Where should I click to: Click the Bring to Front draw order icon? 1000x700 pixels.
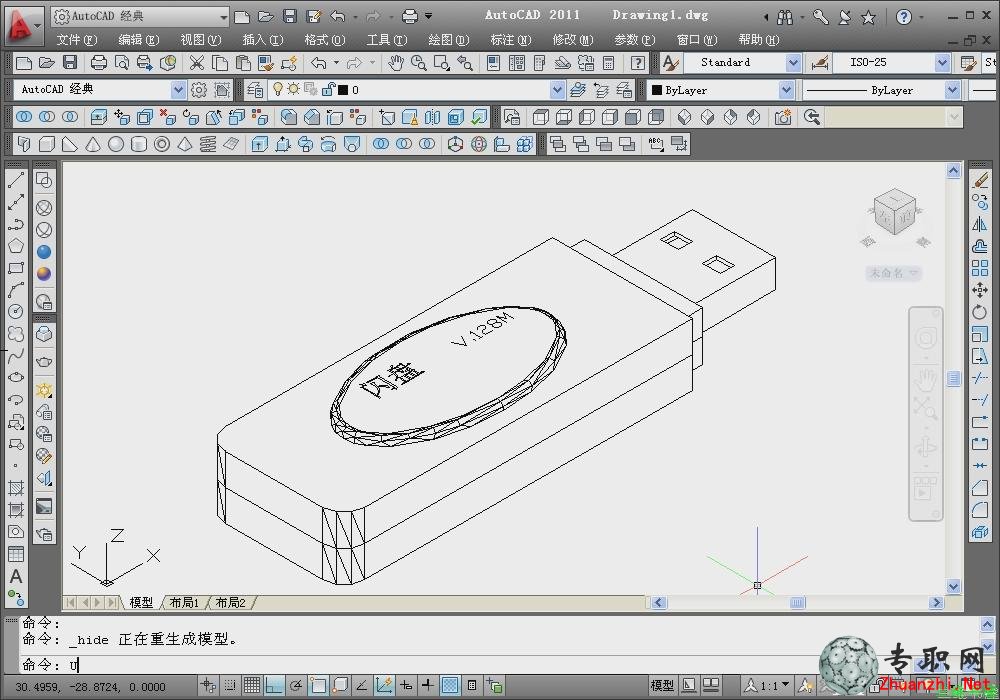coord(557,145)
